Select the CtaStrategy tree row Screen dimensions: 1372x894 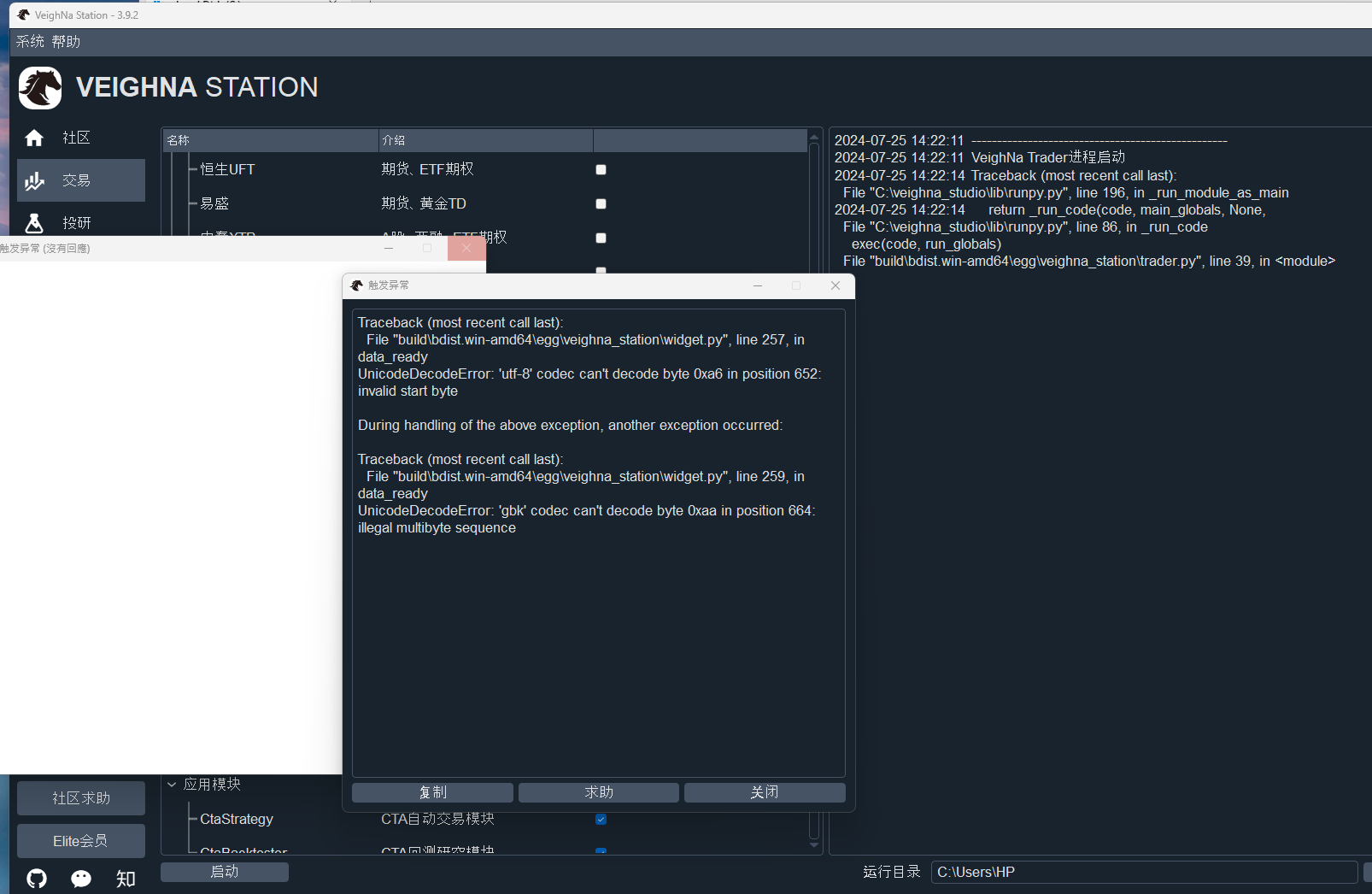click(484, 819)
